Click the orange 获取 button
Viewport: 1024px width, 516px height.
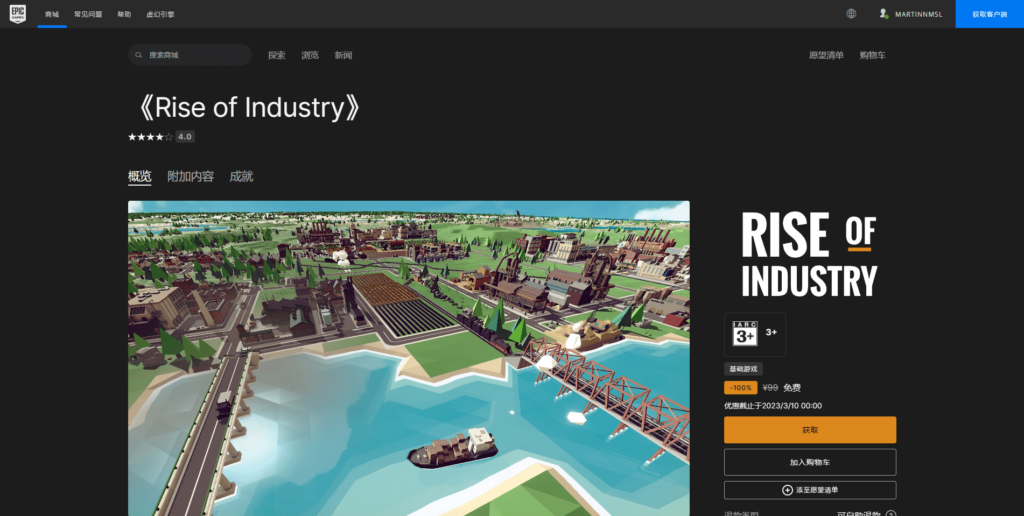(x=810, y=430)
